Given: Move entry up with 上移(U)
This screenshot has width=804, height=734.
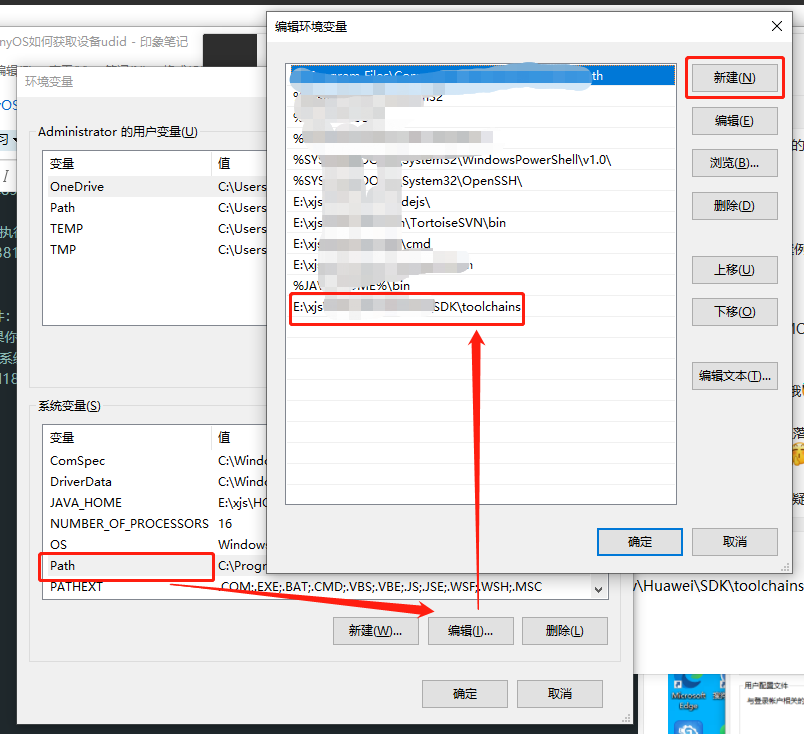Looking at the screenshot, I should click(x=734, y=270).
